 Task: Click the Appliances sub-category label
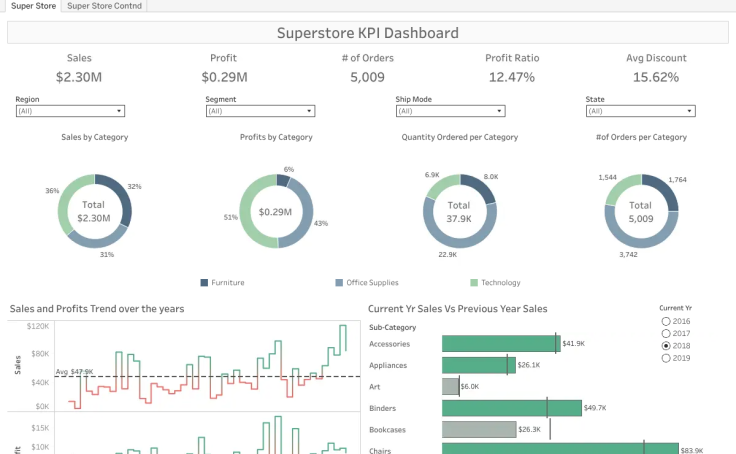click(388, 365)
